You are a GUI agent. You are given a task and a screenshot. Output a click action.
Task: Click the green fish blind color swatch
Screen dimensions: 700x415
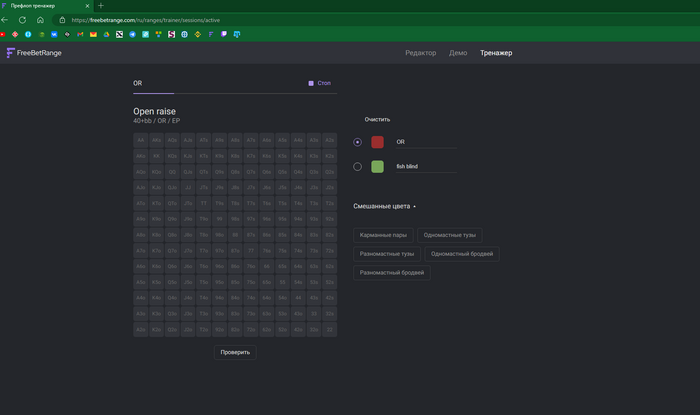pyautogui.click(x=377, y=166)
